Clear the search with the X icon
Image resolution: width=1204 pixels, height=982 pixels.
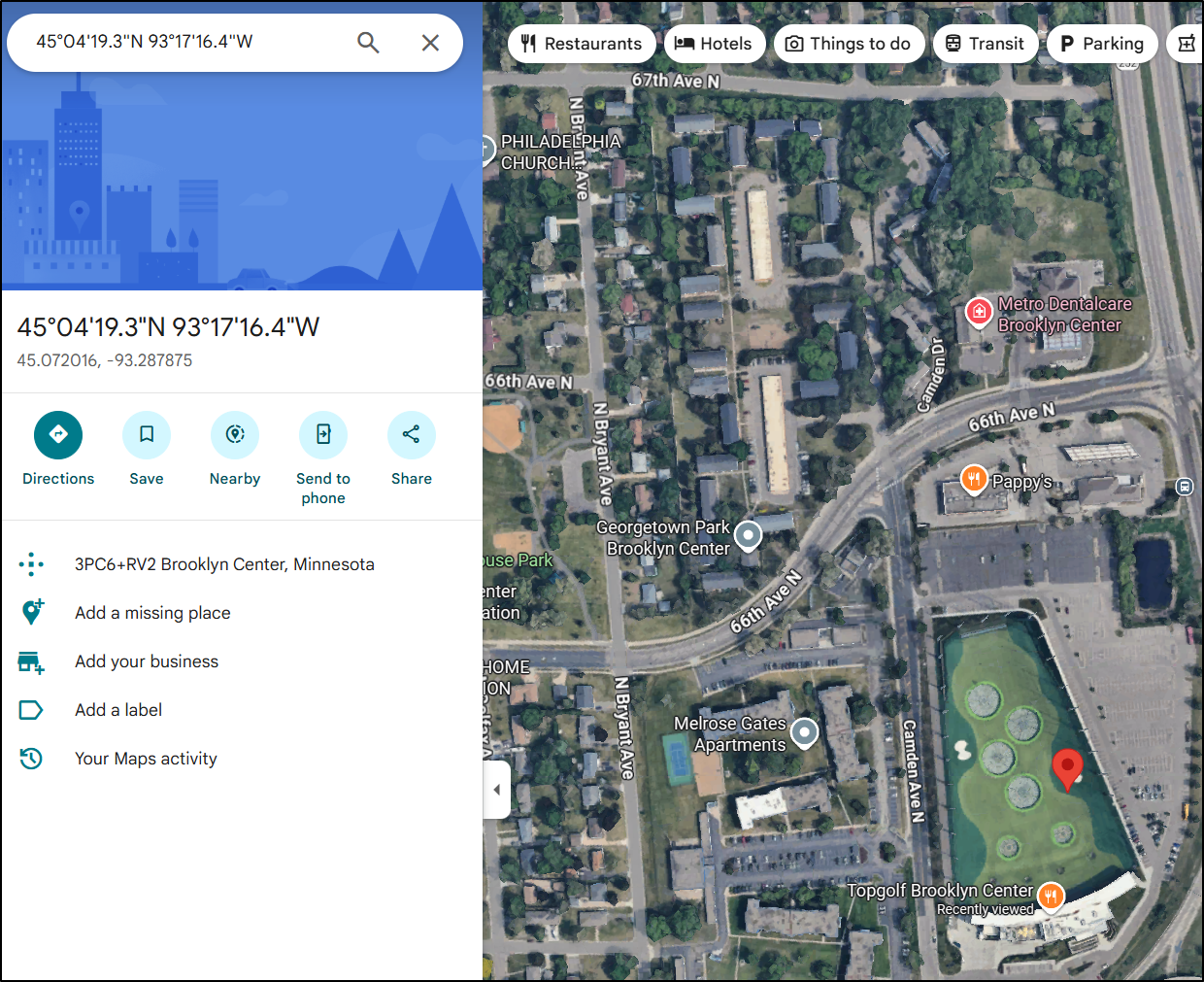[430, 43]
